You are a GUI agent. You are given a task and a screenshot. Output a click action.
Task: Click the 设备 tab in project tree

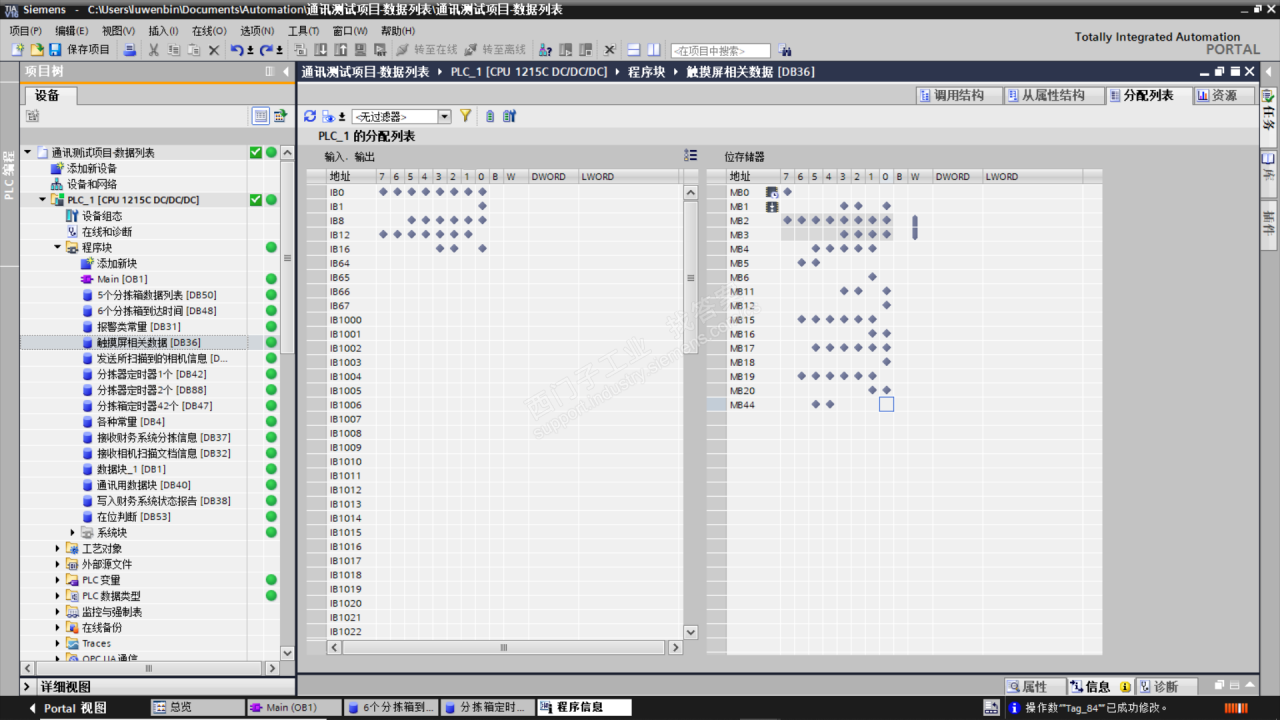(x=47, y=95)
